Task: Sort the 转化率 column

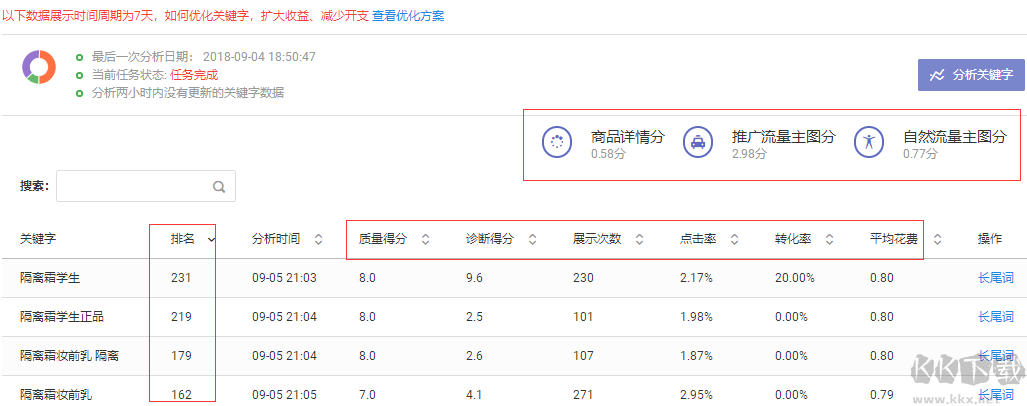Action: coord(829,240)
